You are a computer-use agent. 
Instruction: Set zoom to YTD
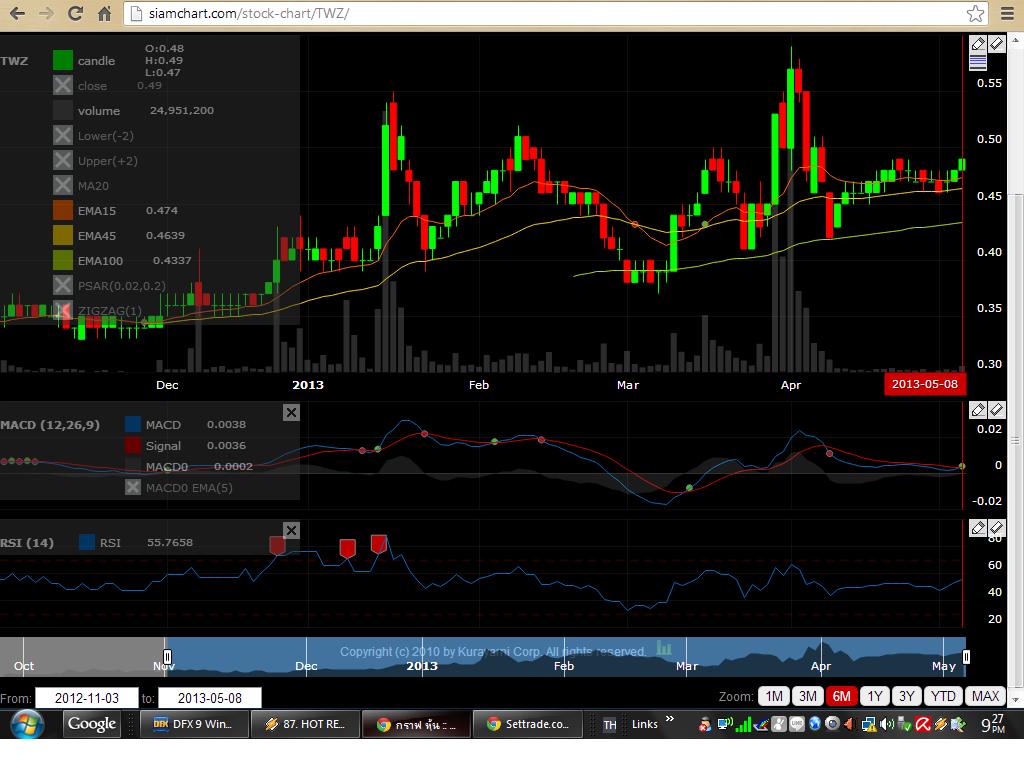(943, 696)
